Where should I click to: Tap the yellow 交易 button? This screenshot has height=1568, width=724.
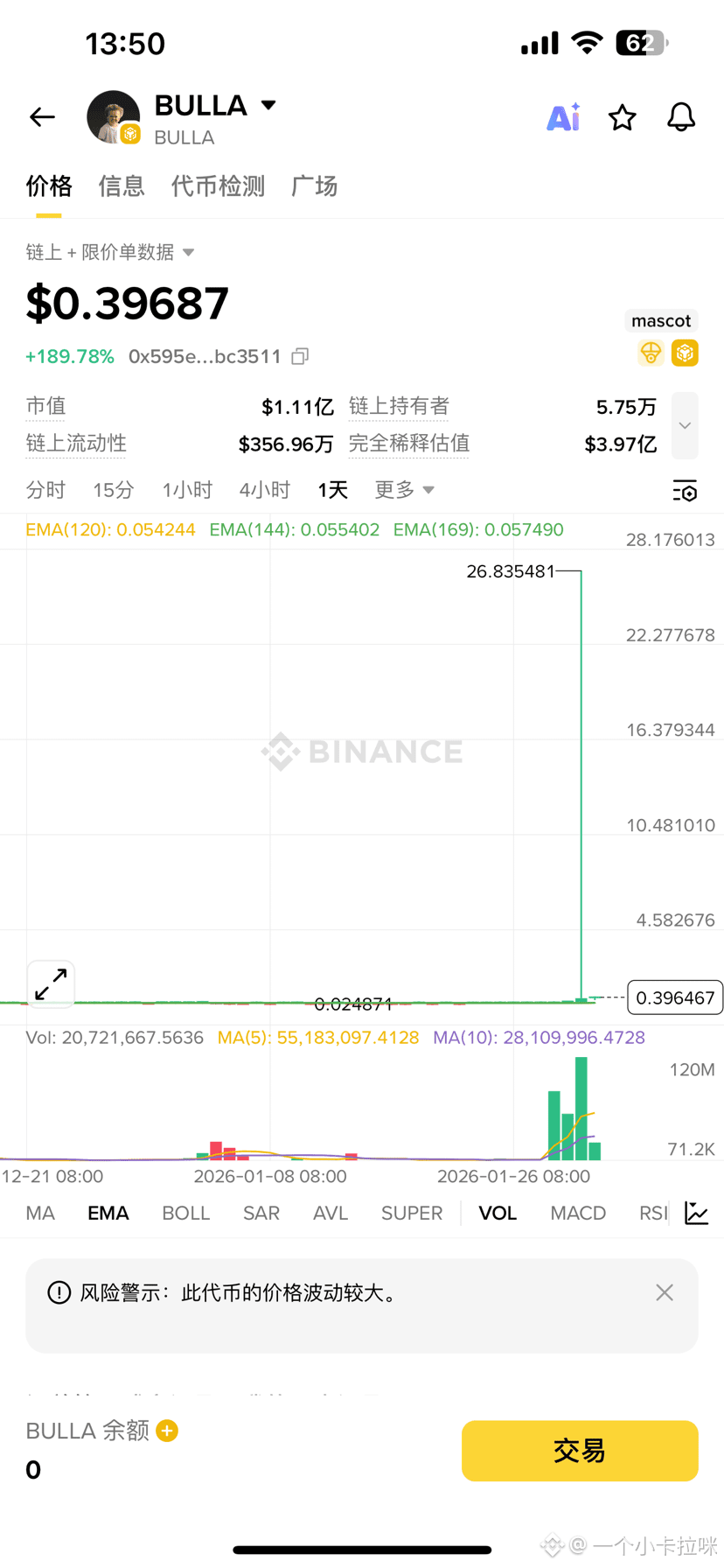coord(580,1451)
